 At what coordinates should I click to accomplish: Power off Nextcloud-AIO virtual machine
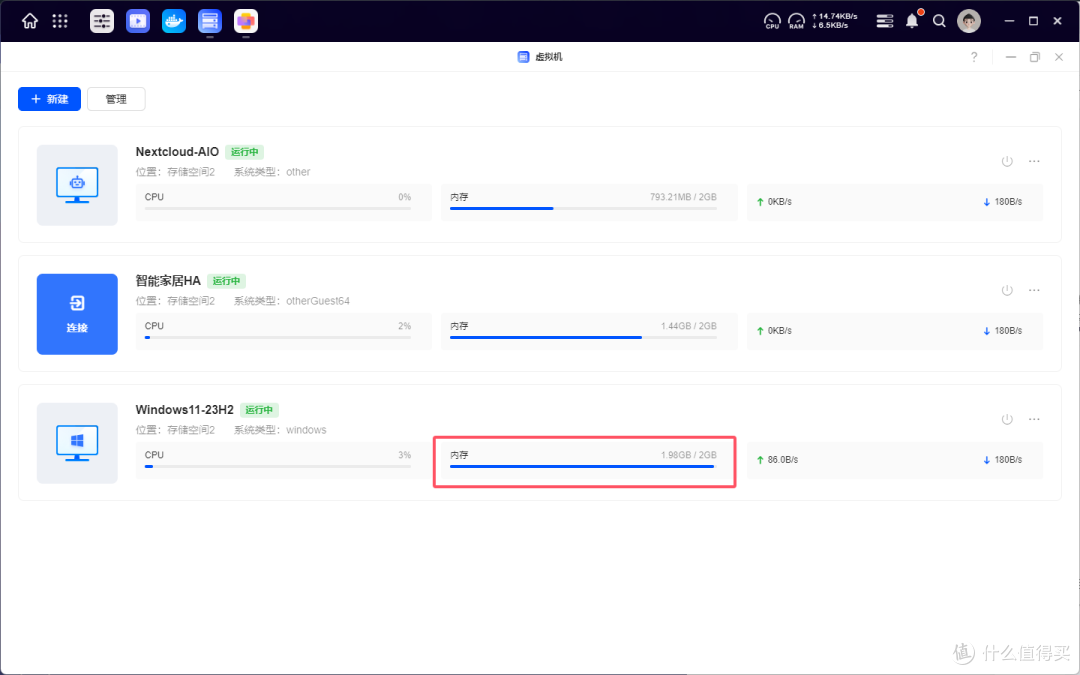(1007, 161)
